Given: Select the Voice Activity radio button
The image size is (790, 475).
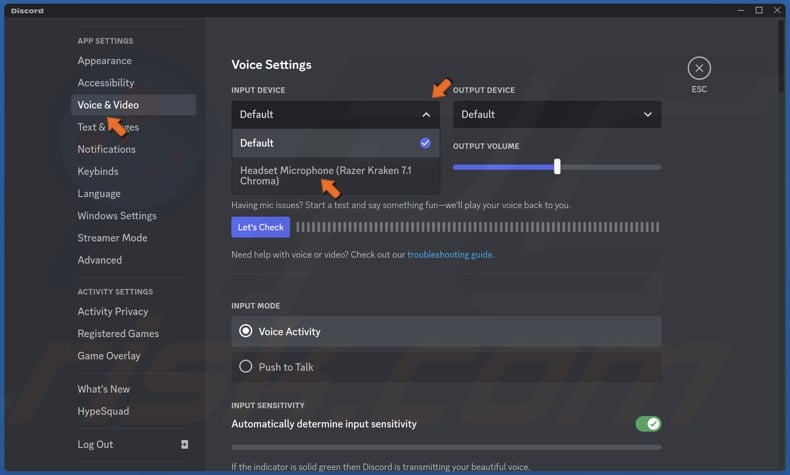Looking at the screenshot, I should click(245, 331).
